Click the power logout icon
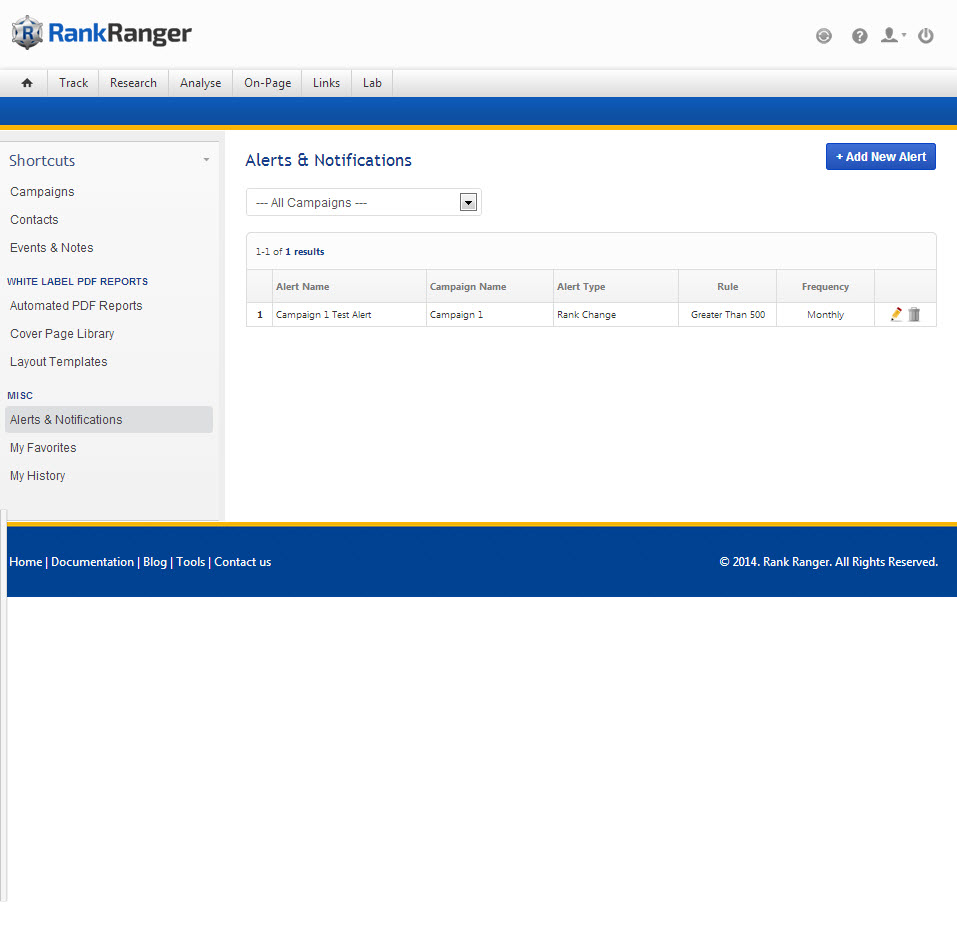 (926, 36)
